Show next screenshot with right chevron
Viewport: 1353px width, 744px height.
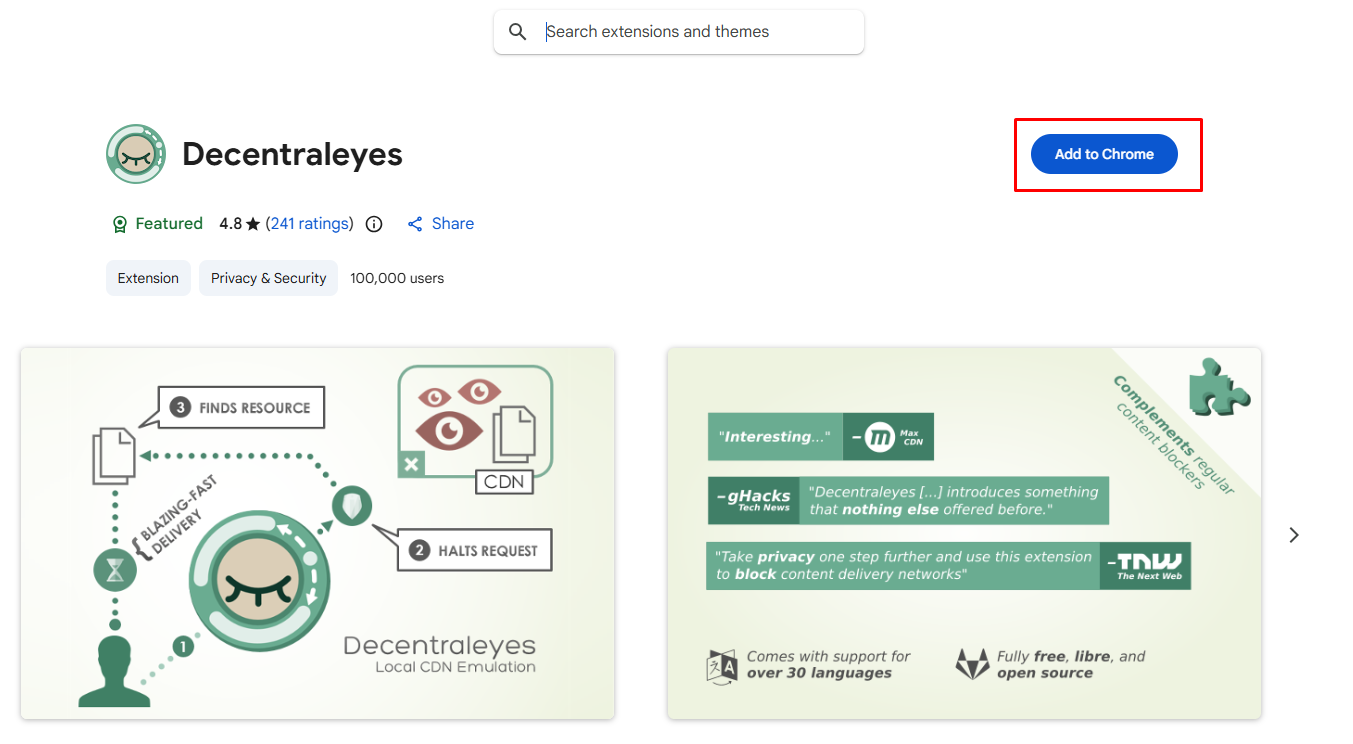coord(1294,535)
